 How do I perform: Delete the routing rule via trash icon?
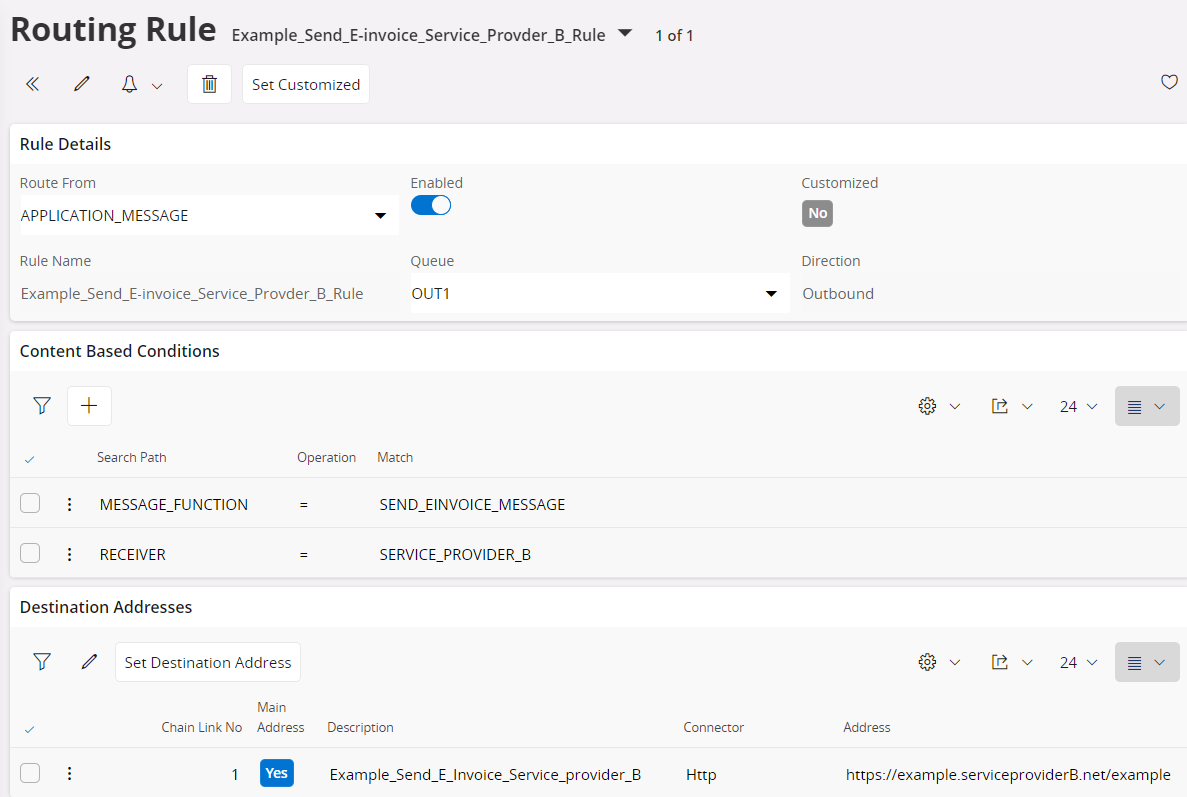(209, 83)
